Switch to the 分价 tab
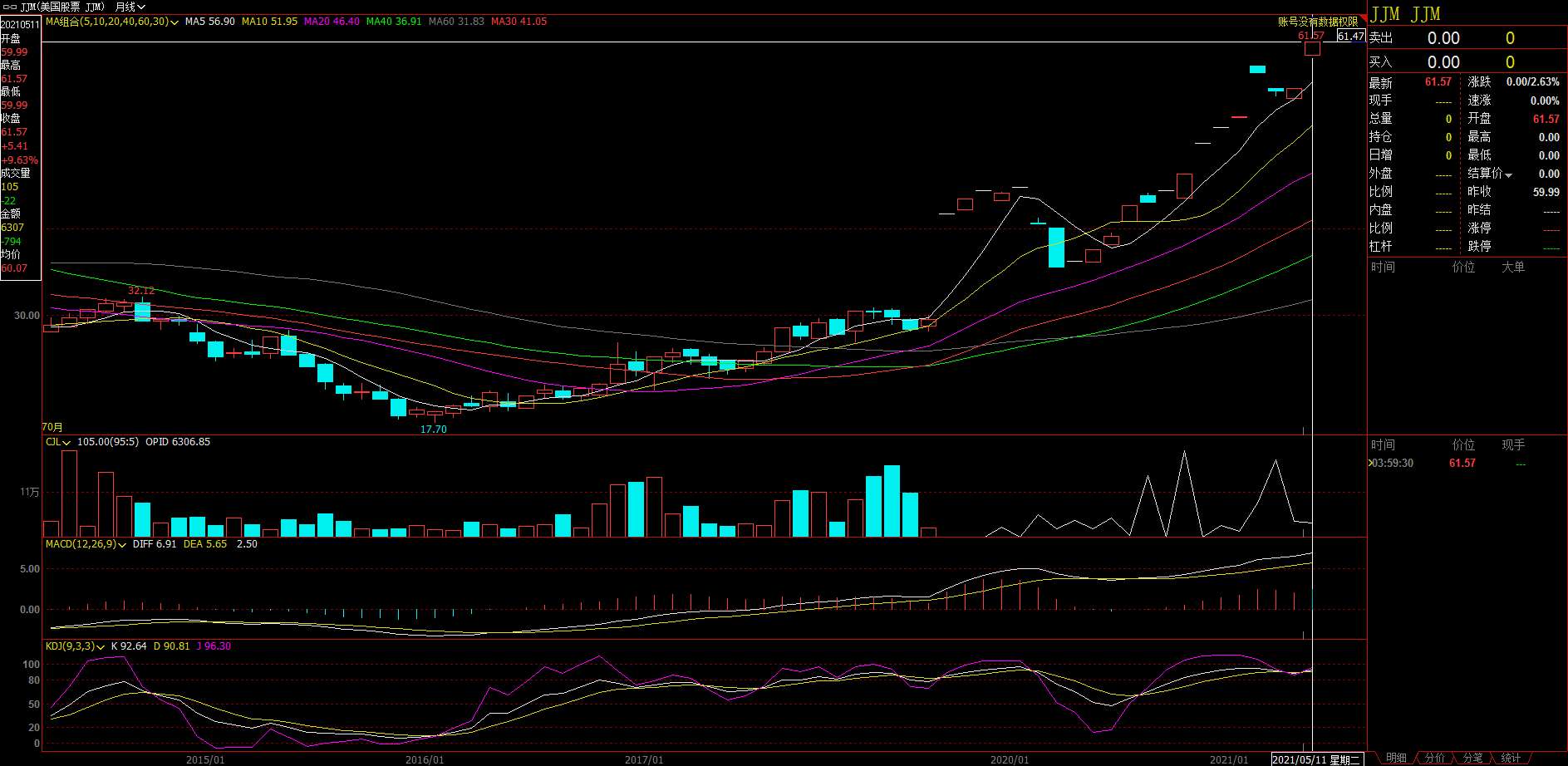This screenshot has width=1568, height=766. [1435, 758]
